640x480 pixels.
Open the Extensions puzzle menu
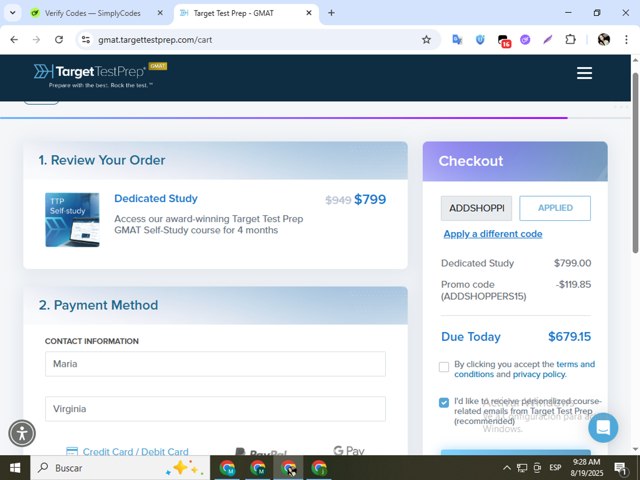pyautogui.click(x=570, y=40)
